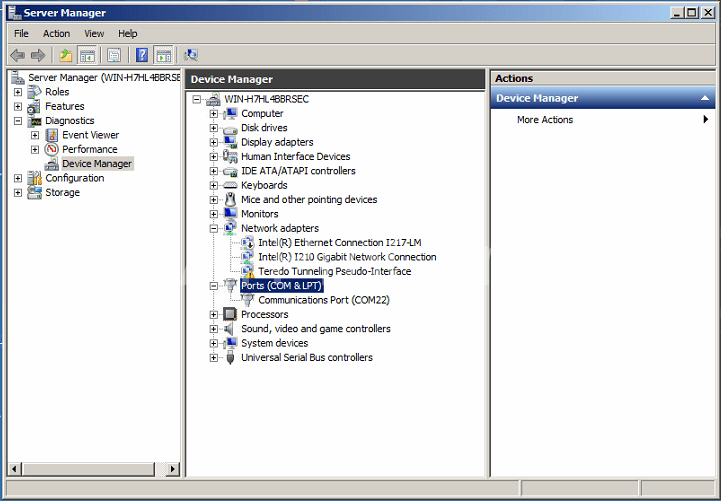Select the Performance icon in the left tree
The height and width of the screenshot is (501, 721).
pyautogui.click(x=52, y=149)
